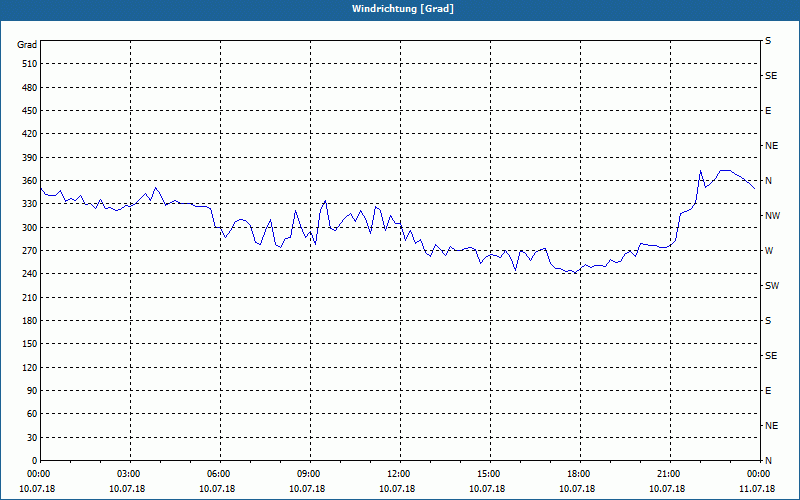The height and width of the screenshot is (500, 800).
Task: Click the 09:00 time axis label
Action: pyautogui.click(x=309, y=474)
